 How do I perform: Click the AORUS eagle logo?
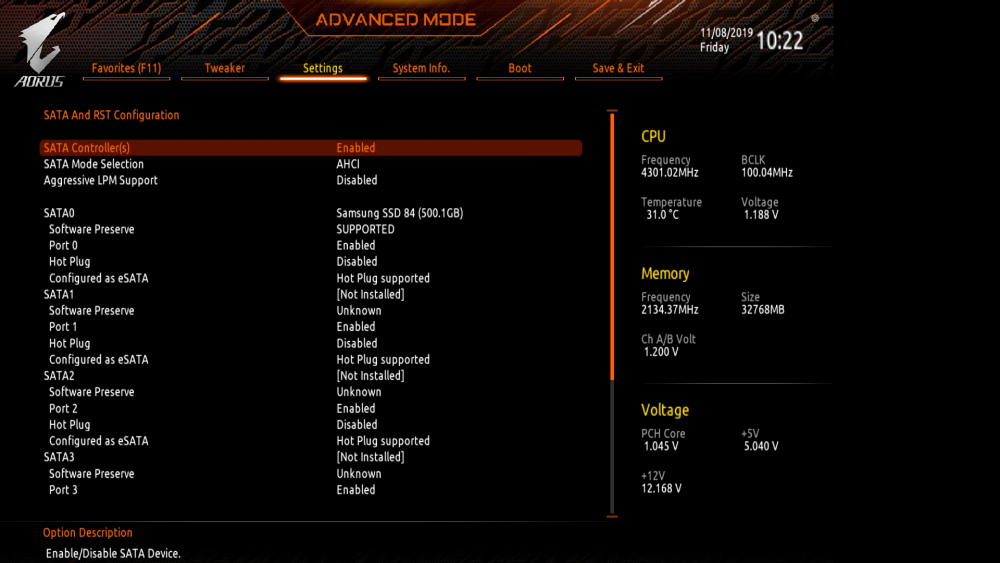click(40, 50)
